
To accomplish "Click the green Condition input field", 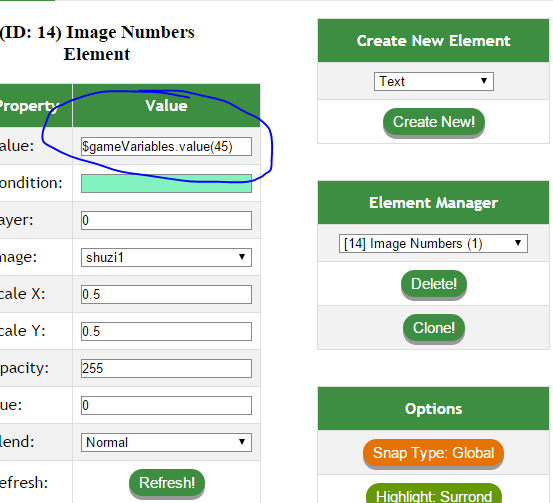I will (x=166, y=183).
